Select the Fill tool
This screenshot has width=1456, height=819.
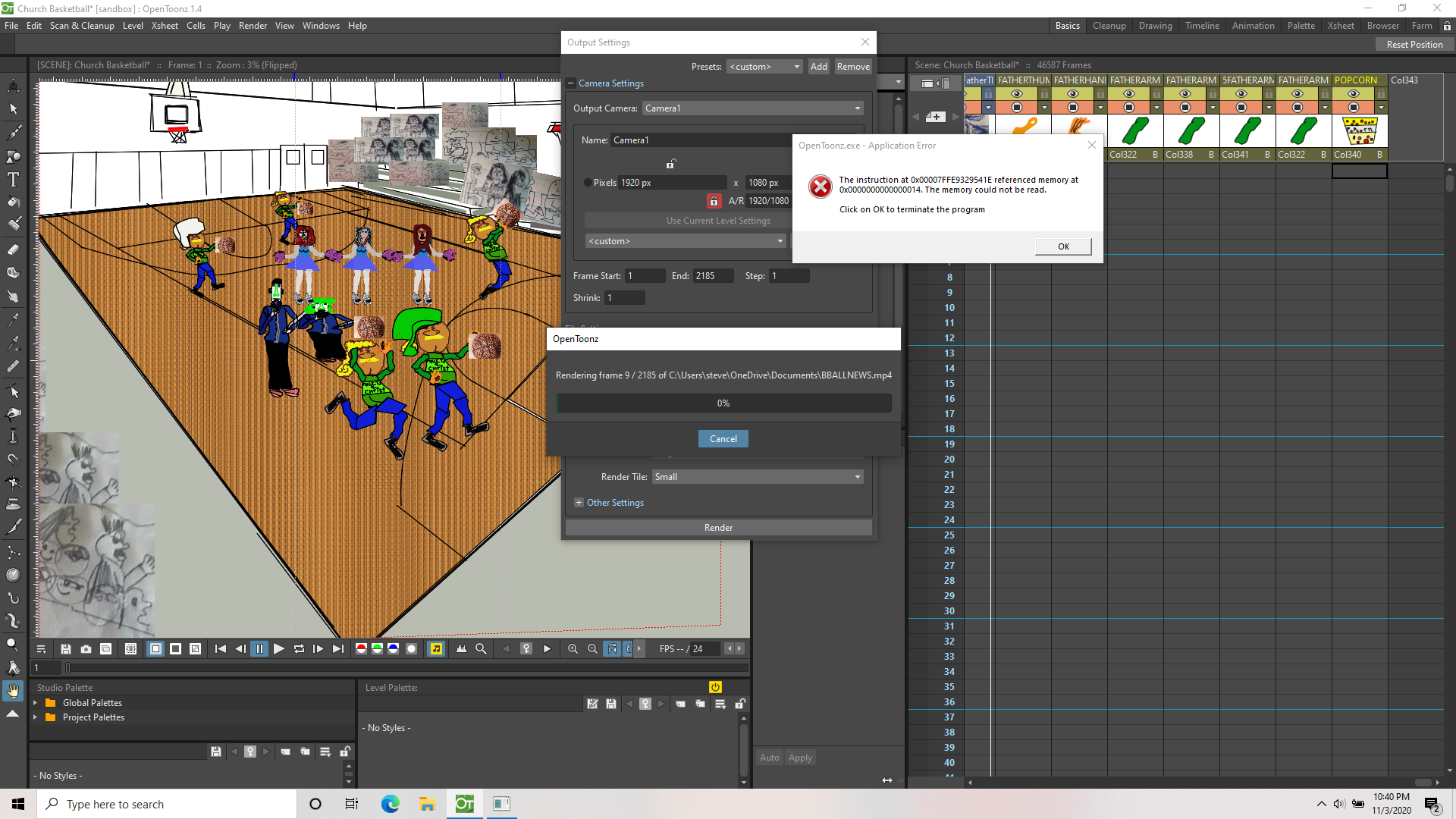pos(13,202)
